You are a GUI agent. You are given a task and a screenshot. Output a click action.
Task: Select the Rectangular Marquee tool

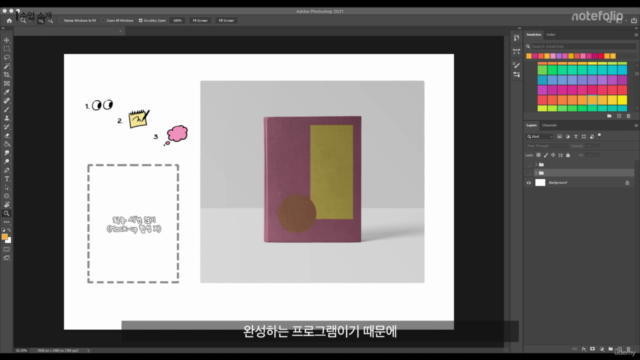(7, 49)
